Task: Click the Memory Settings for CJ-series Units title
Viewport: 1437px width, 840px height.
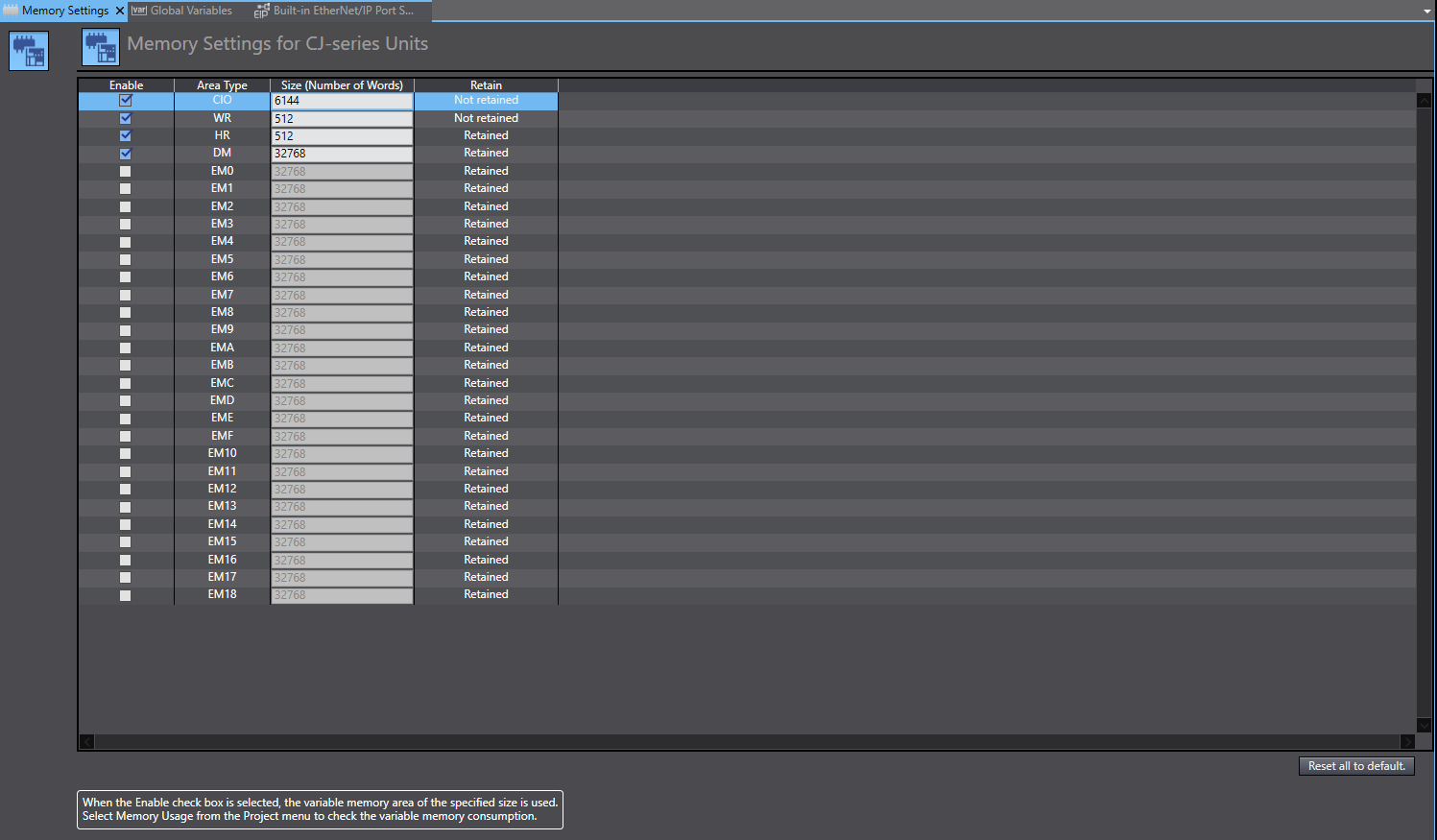Action: pyautogui.click(x=277, y=43)
